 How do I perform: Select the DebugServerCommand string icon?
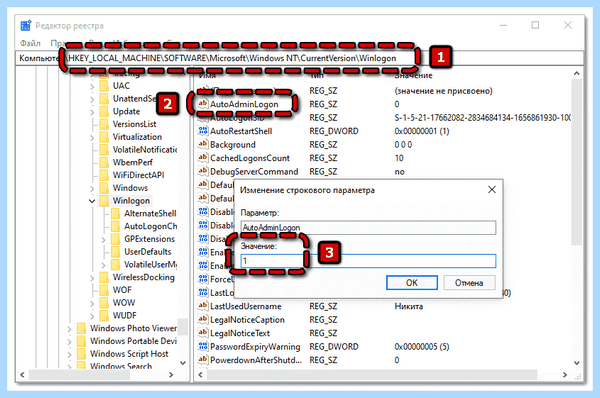click(203, 171)
